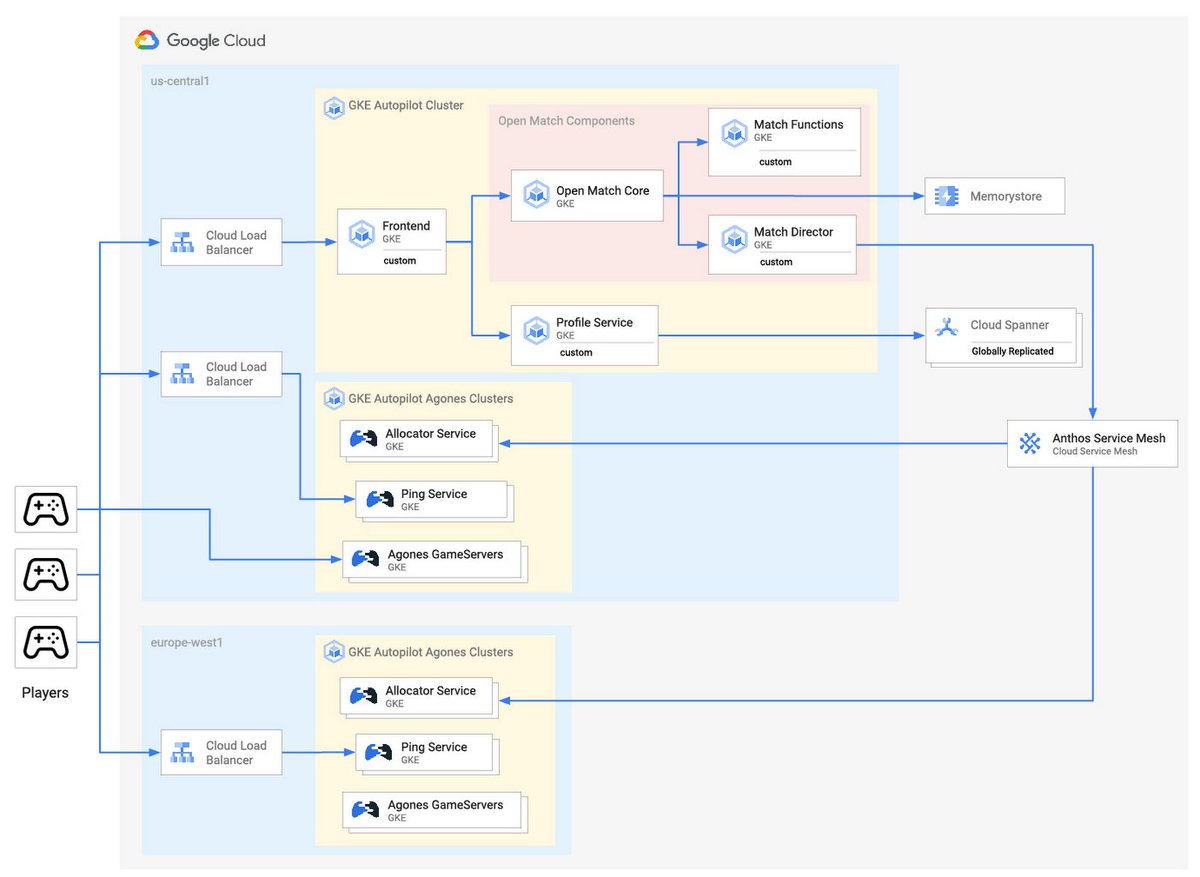Click the europe-west1 Ping Service icon
Image resolution: width=1200 pixels, height=877 pixels.
379,752
